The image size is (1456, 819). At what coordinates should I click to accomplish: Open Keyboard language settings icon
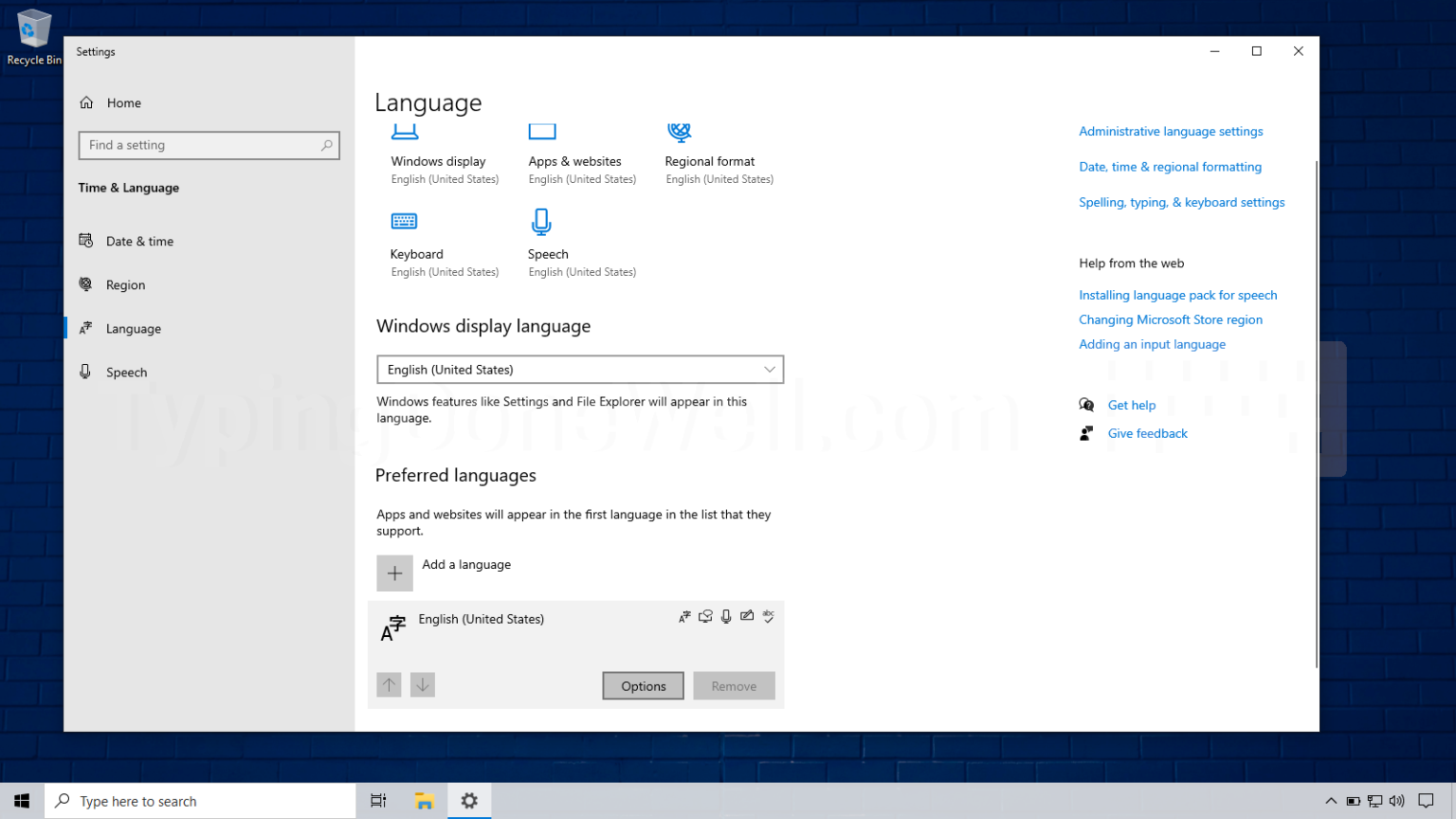(x=405, y=221)
